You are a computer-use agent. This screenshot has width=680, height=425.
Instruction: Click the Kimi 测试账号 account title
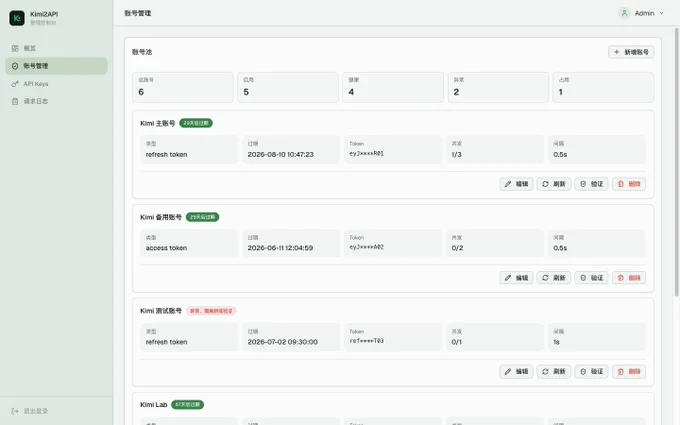pos(161,311)
